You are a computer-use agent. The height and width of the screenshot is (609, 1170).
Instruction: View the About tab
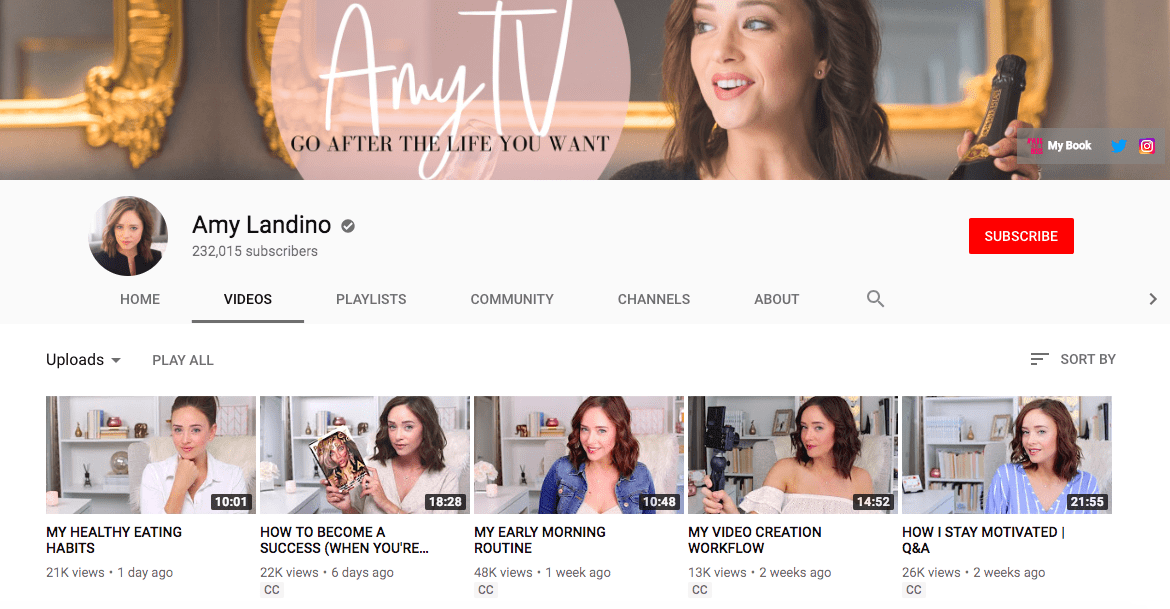tap(777, 299)
